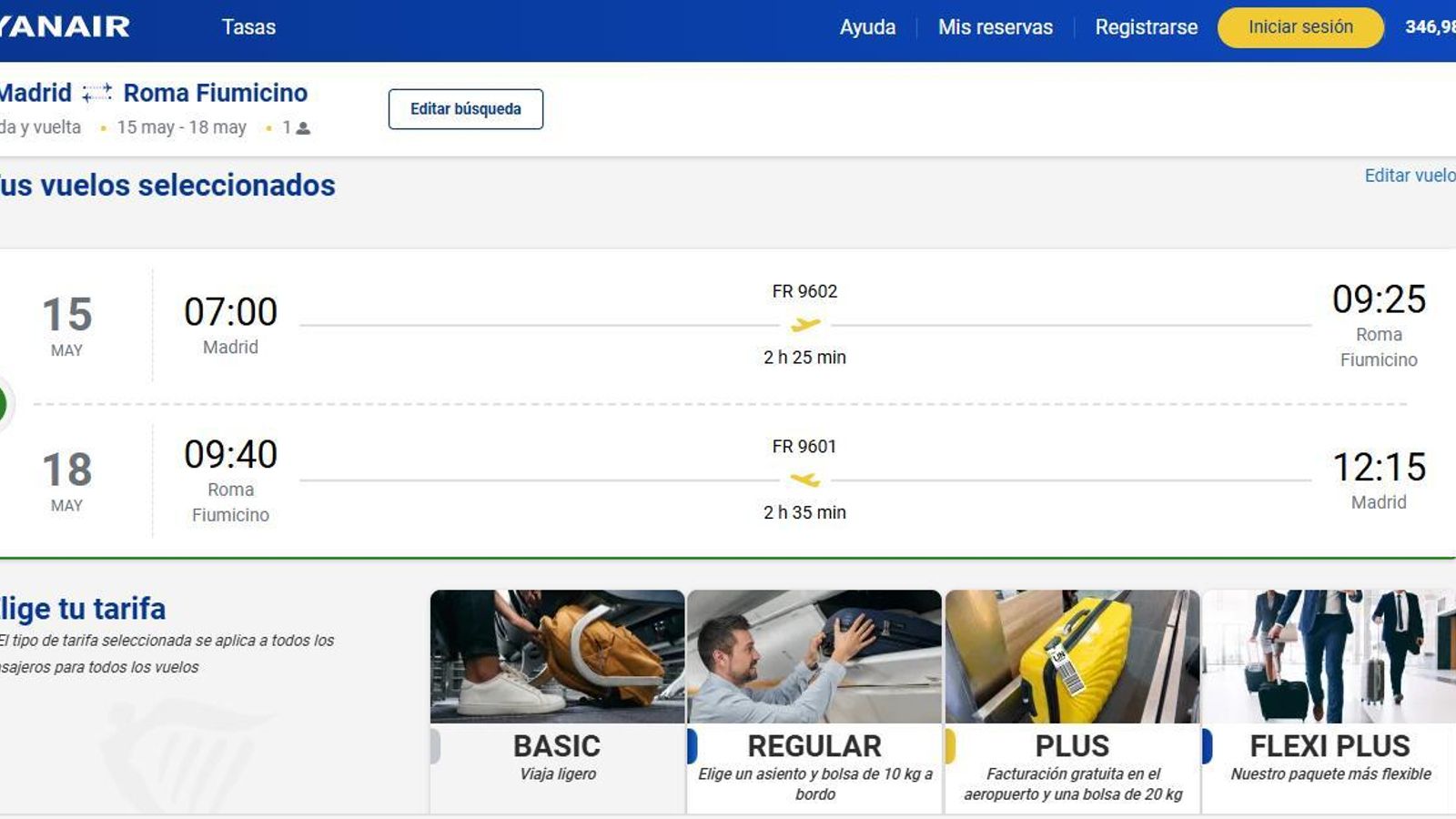Select the PLUS fare

point(1071,746)
